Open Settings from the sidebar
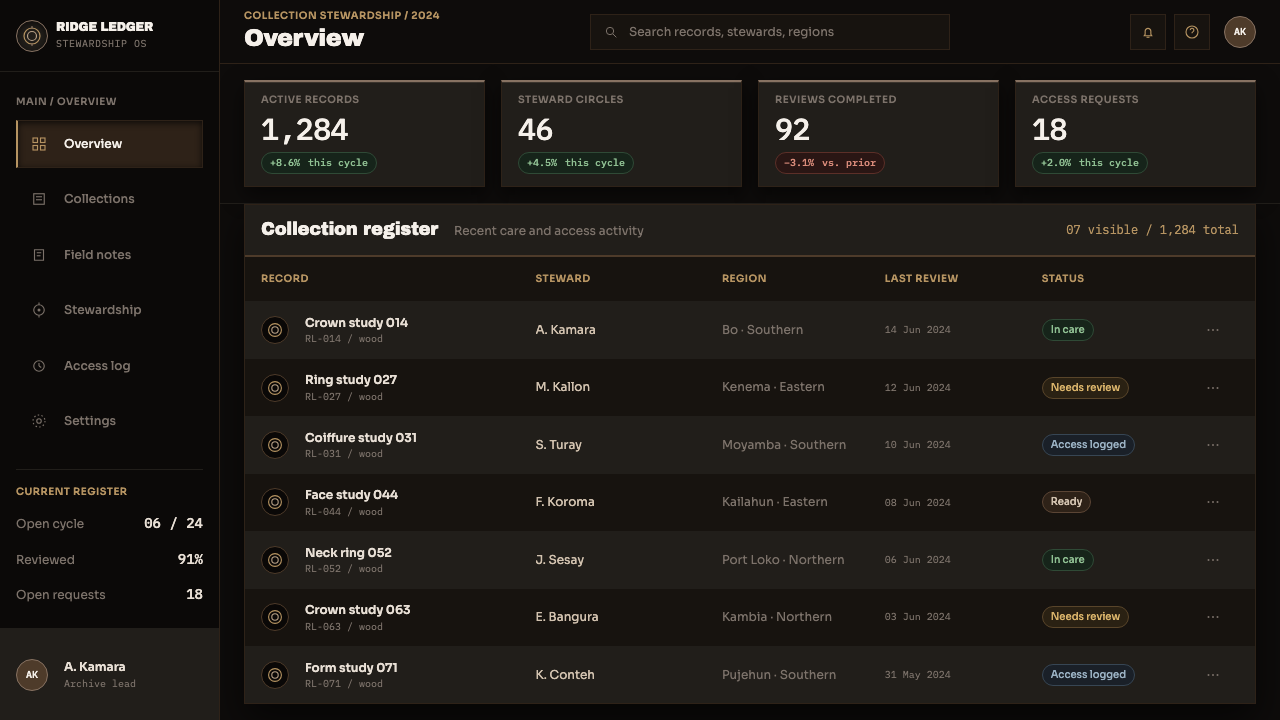This screenshot has height=720, width=1280. click(x=110, y=421)
